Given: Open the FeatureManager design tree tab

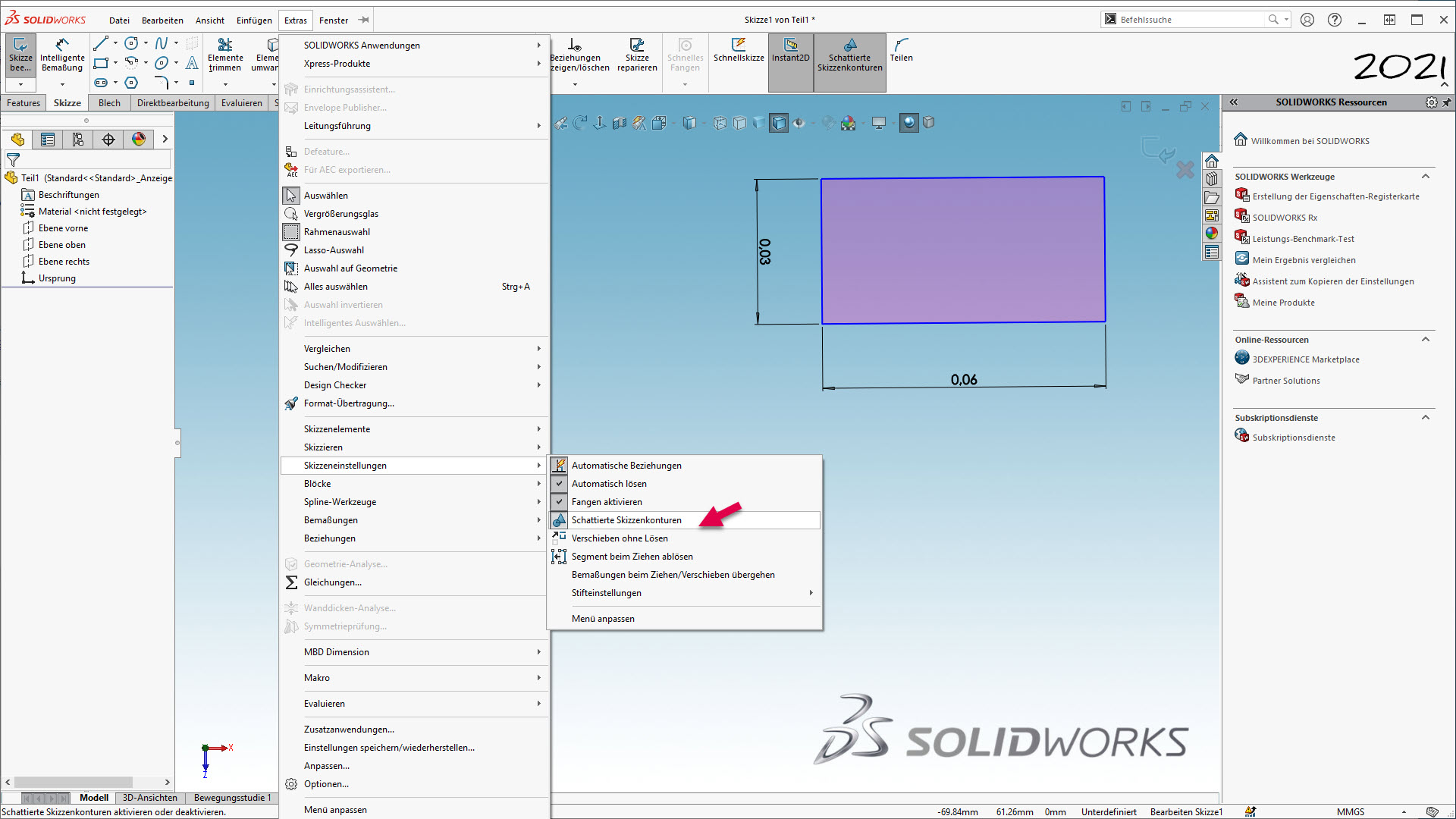Looking at the screenshot, I should [x=17, y=139].
